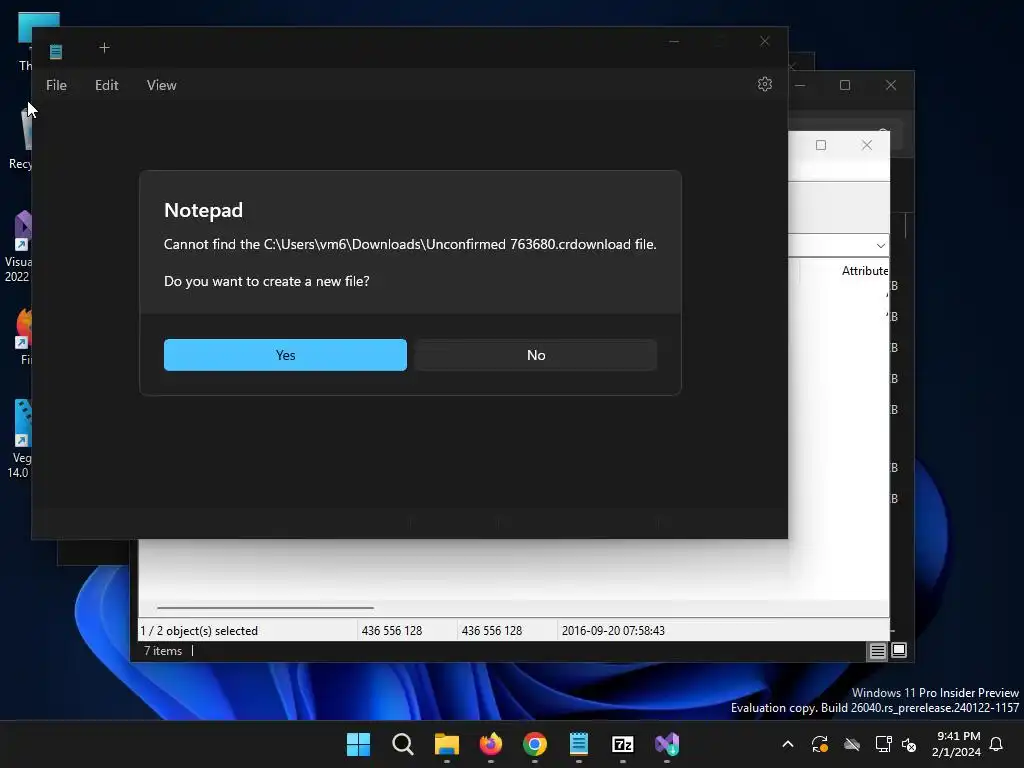This screenshot has height=768, width=1024.
Task: Open File Explorer from taskbar
Action: tap(447, 744)
